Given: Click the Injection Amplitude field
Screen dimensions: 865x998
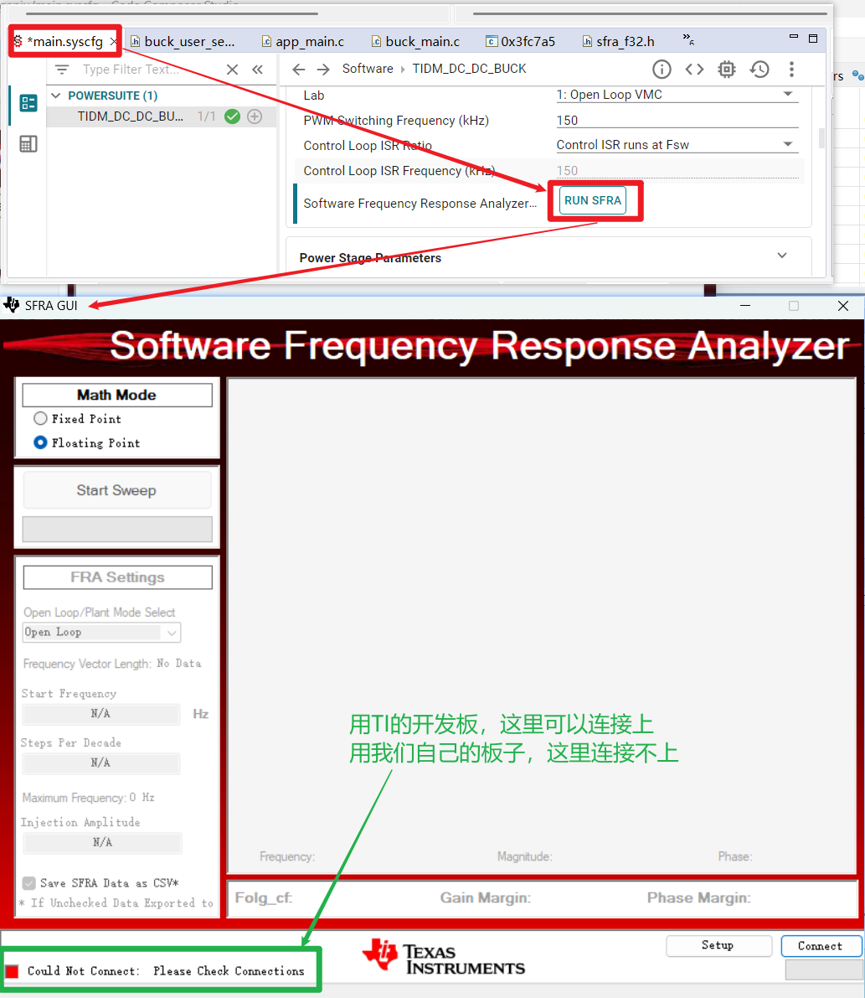Looking at the screenshot, I should pyautogui.click(x=102, y=843).
